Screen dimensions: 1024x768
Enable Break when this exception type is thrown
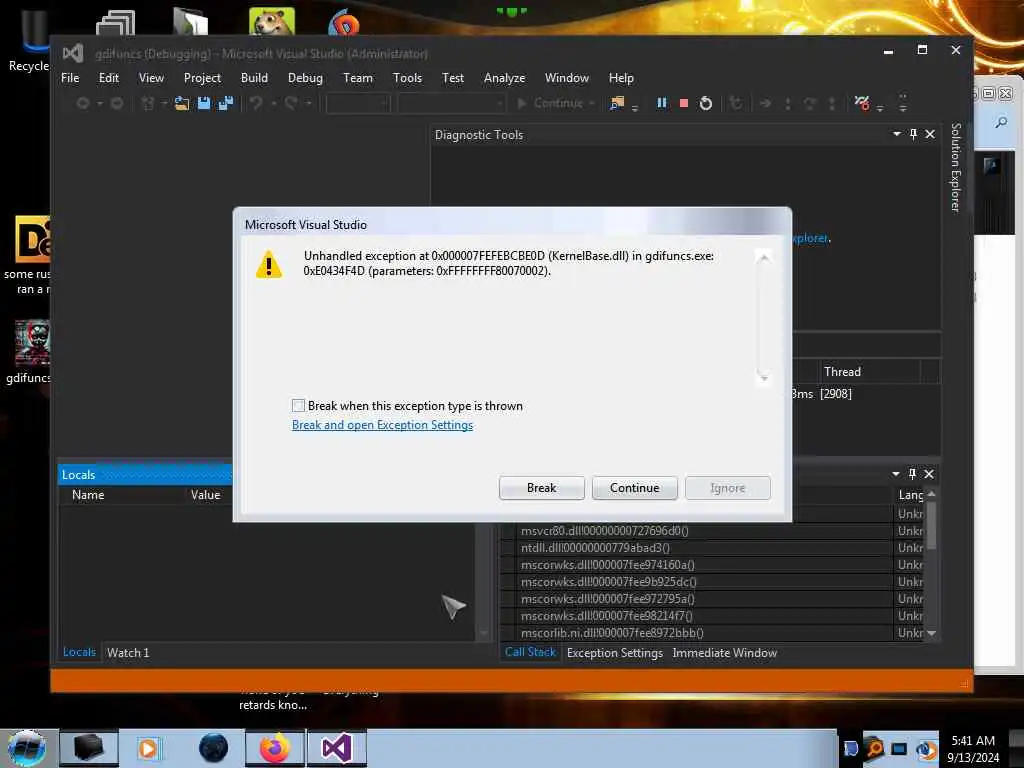[x=298, y=406]
